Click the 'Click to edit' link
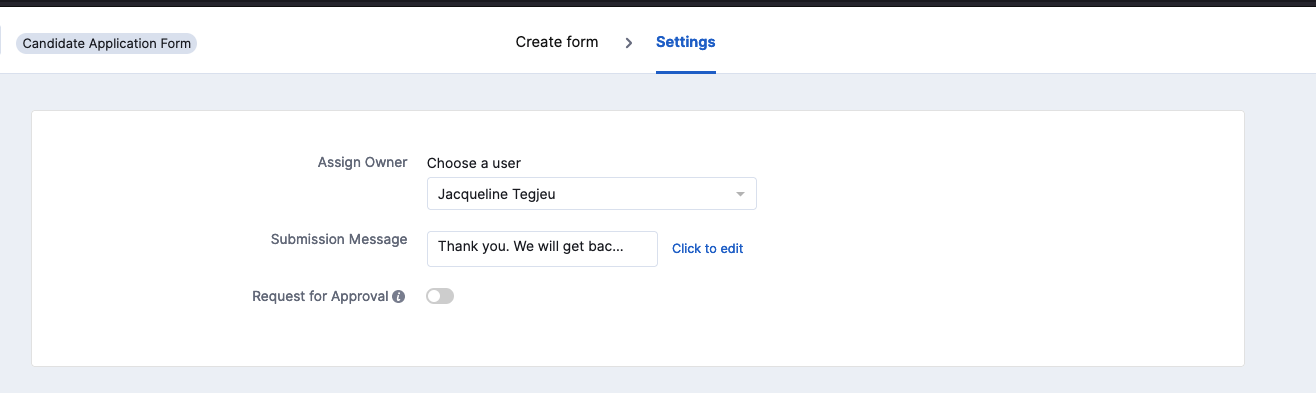1316x393 pixels. click(707, 249)
